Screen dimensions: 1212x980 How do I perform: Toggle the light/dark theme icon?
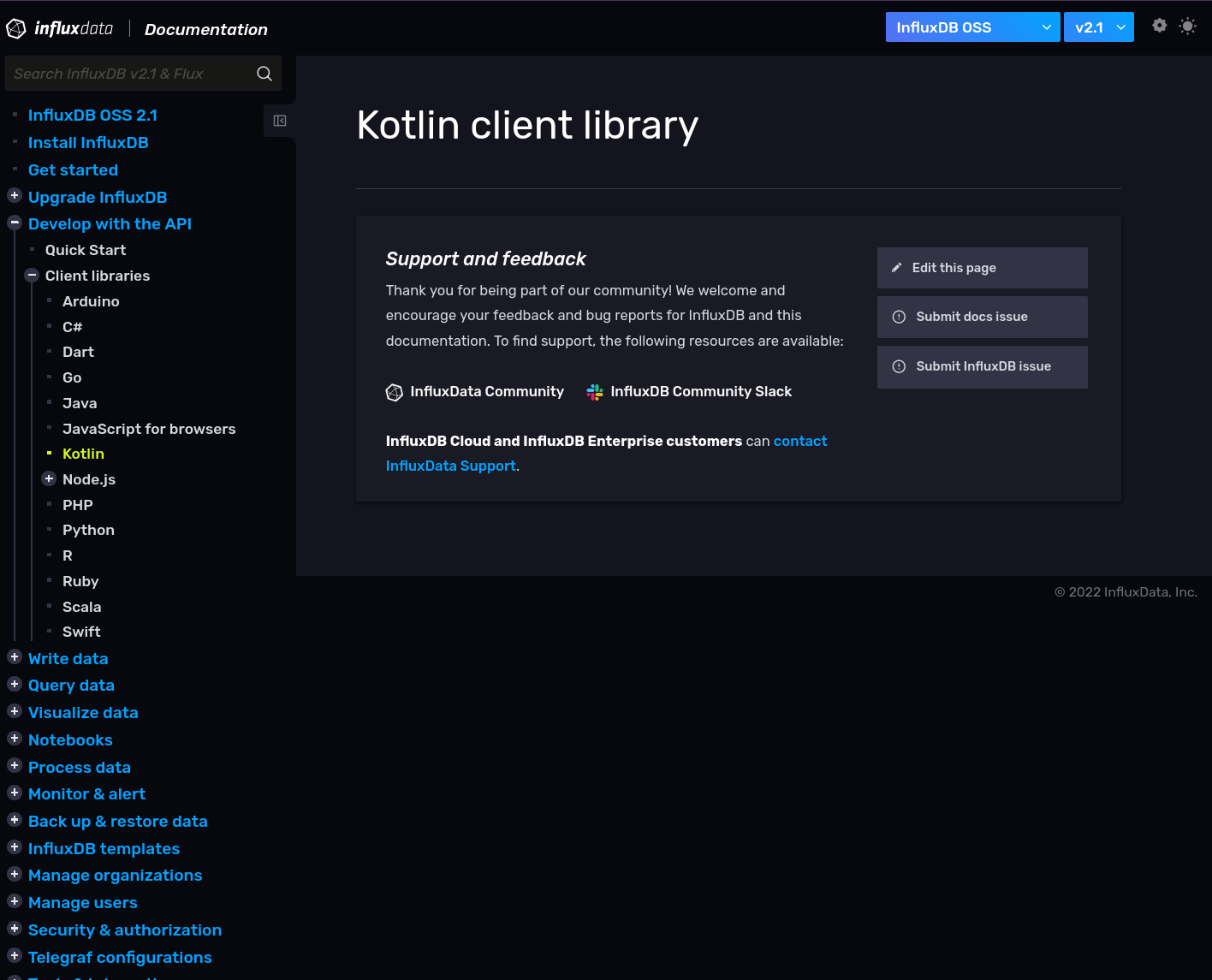(1188, 26)
